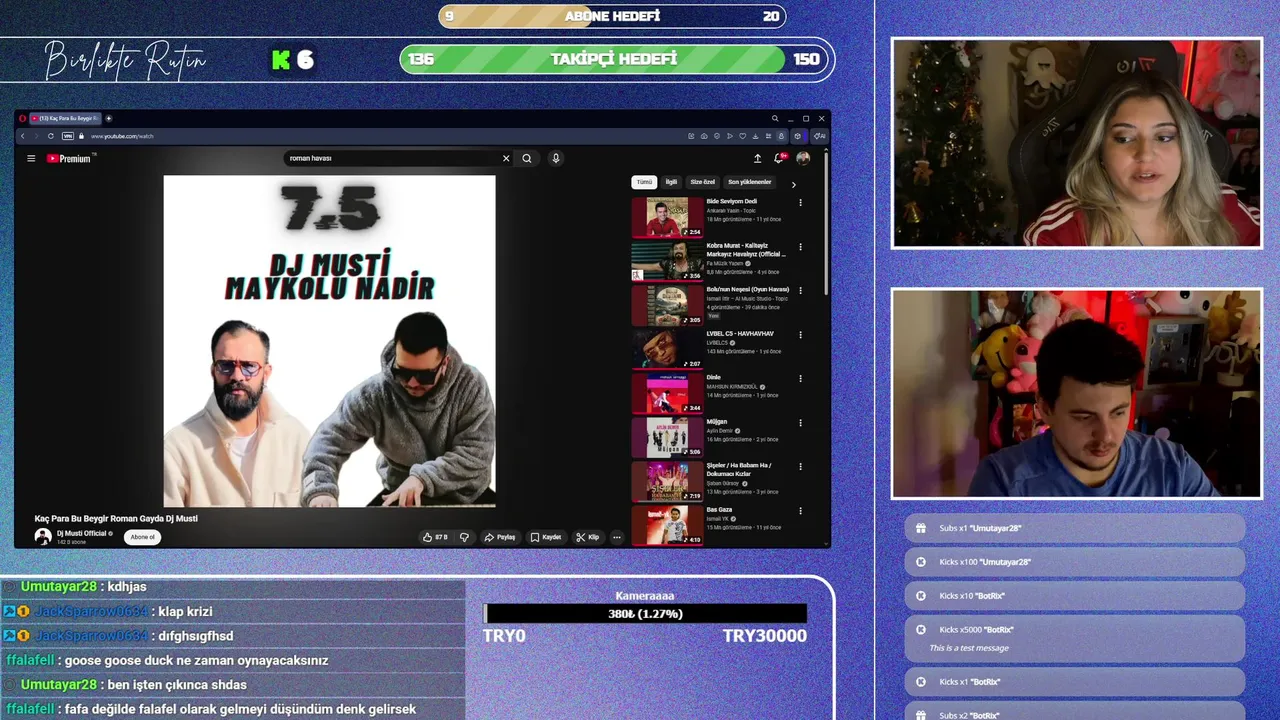The height and width of the screenshot is (720, 1280).
Task: Switch to the 'Kaç Para Bu Beygir' browser tab
Action: 65,118
